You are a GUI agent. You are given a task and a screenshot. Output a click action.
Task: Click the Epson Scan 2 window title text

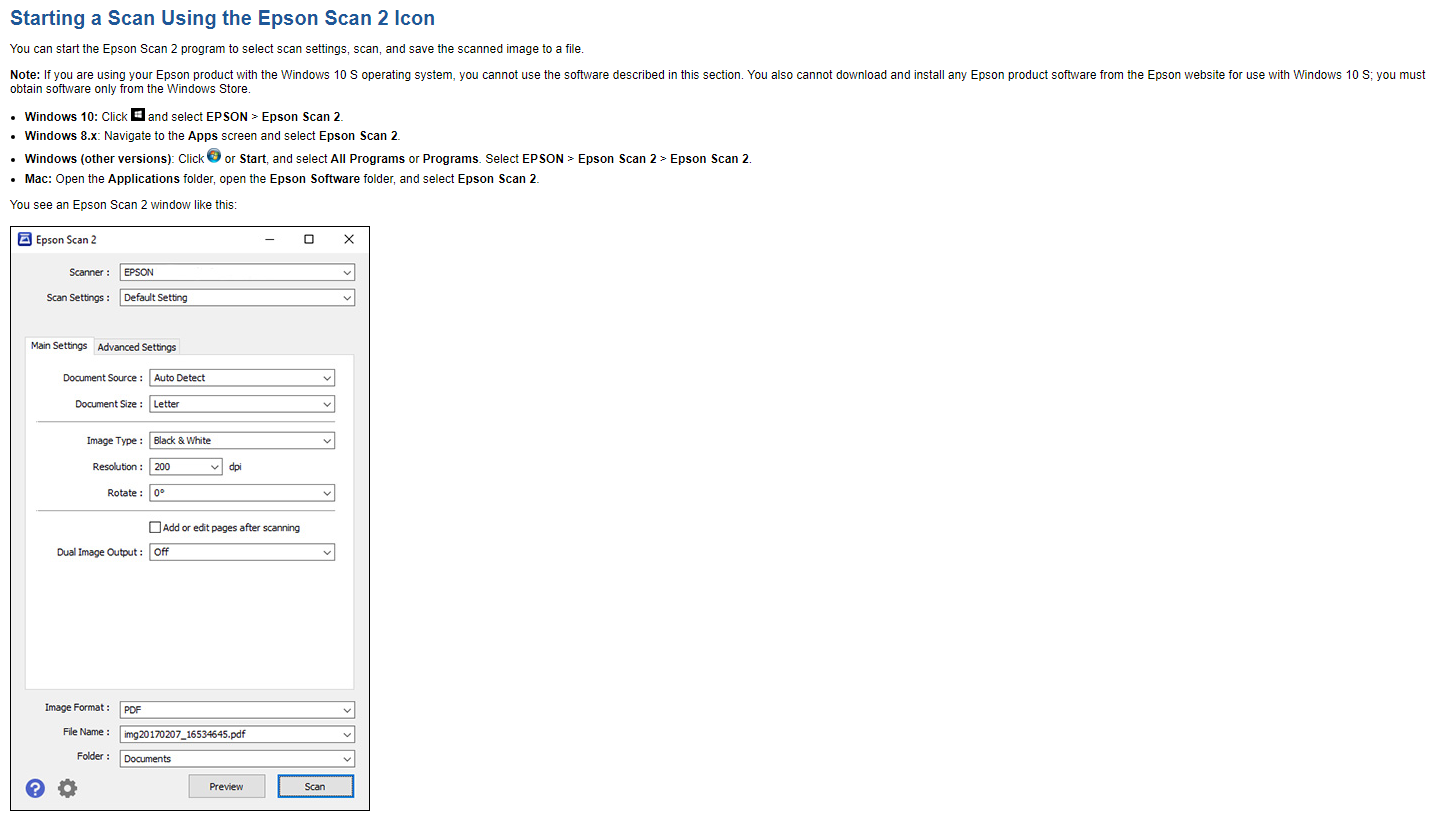(x=66, y=240)
